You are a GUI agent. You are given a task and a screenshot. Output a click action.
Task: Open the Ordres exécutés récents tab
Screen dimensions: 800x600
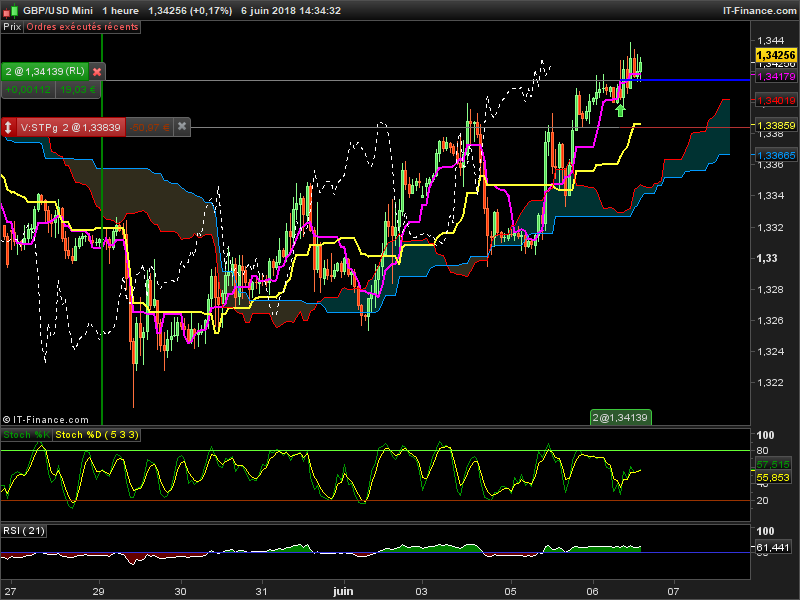click(x=82, y=27)
